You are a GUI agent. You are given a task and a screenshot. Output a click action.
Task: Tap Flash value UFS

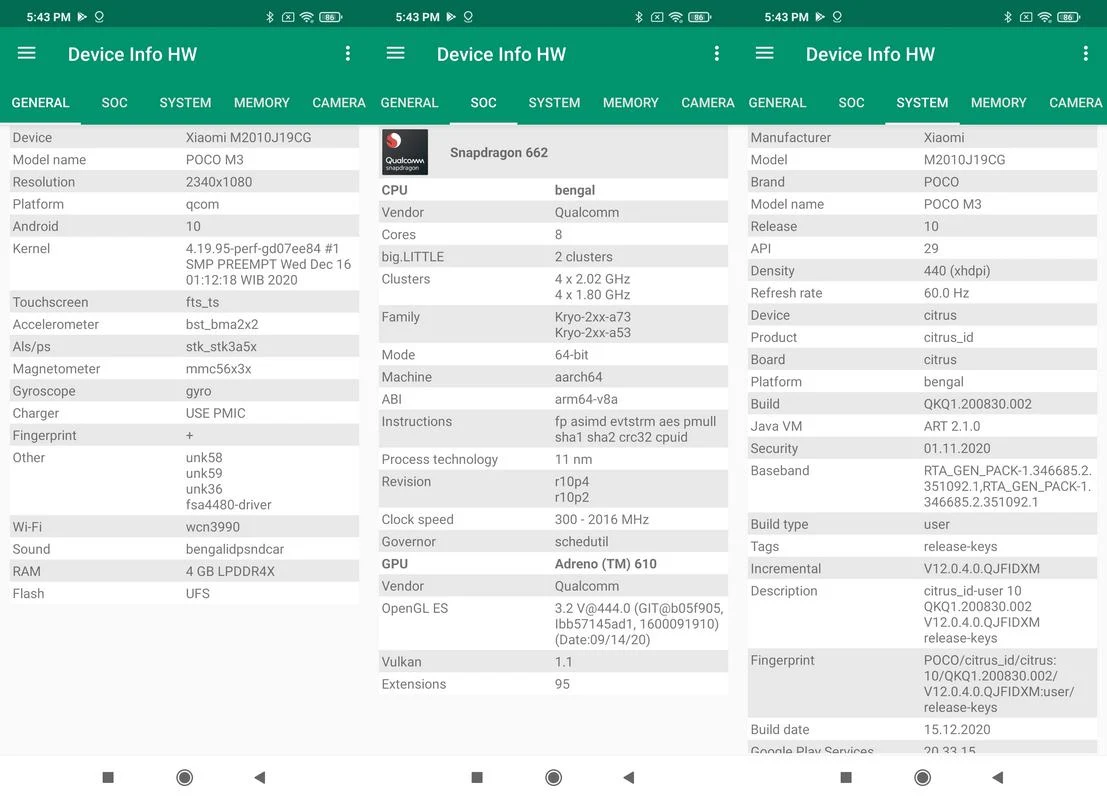(x=198, y=594)
